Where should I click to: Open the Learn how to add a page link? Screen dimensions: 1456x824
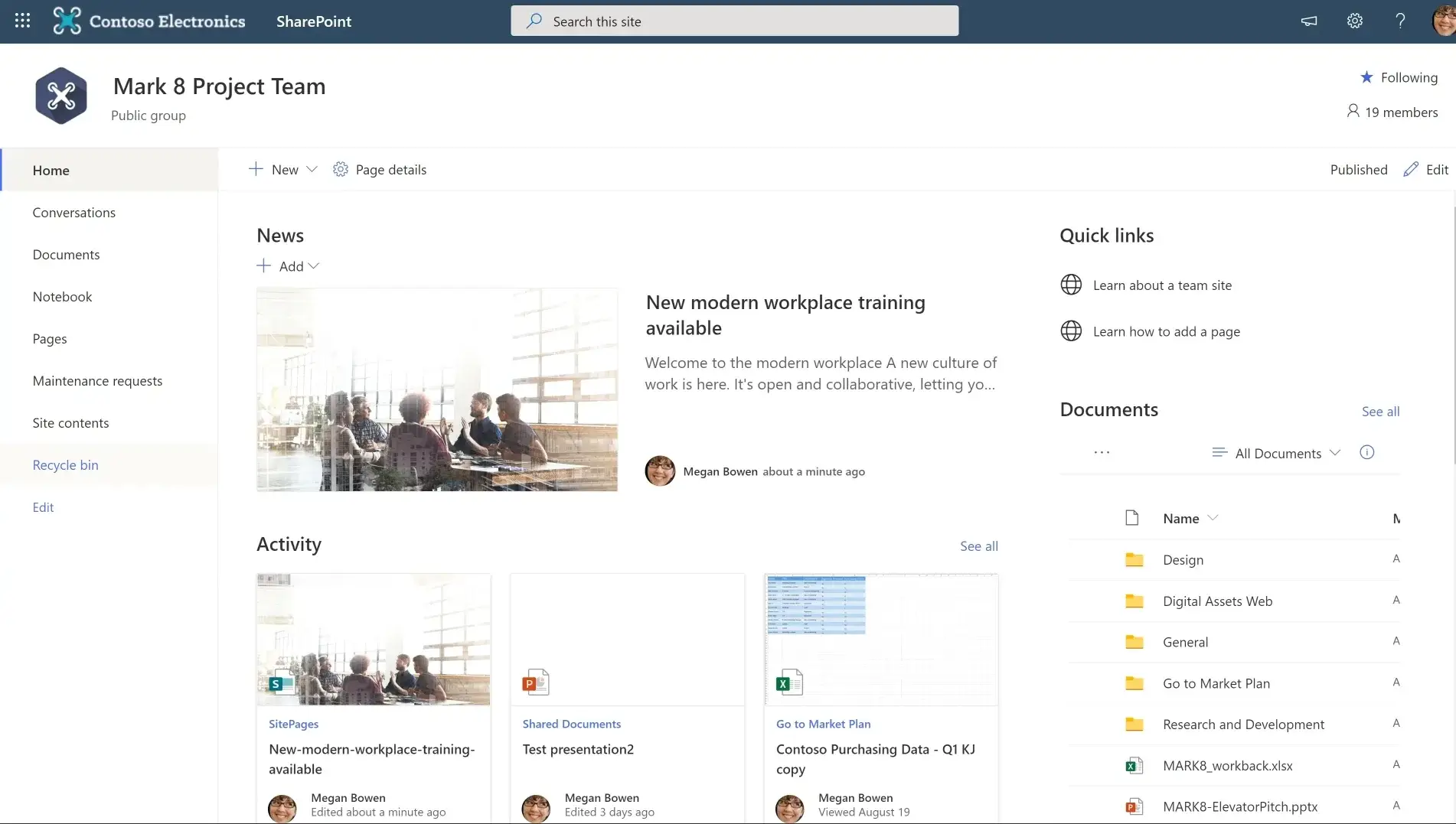[x=1167, y=331]
